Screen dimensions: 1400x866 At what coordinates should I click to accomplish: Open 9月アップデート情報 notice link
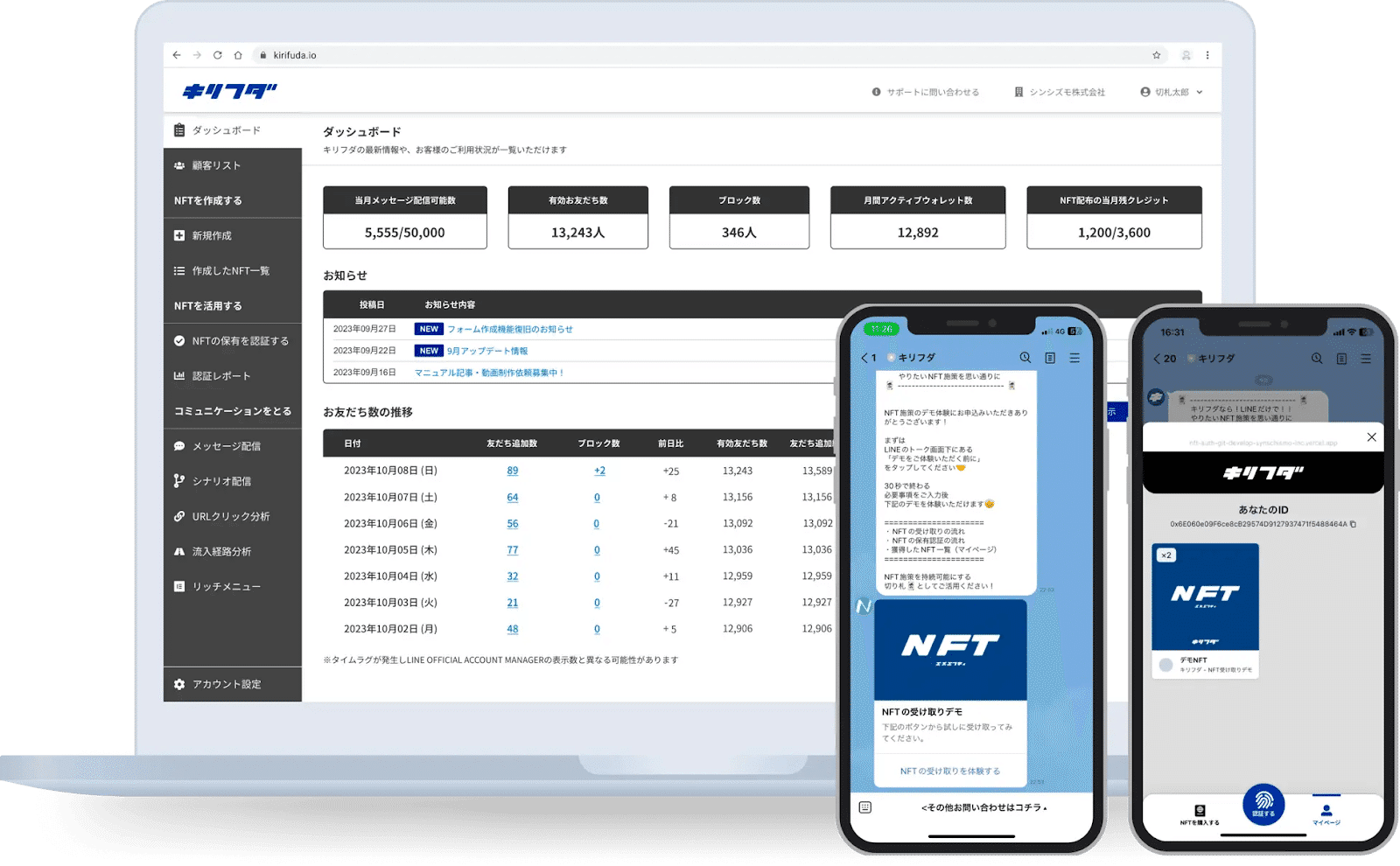(x=487, y=351)
